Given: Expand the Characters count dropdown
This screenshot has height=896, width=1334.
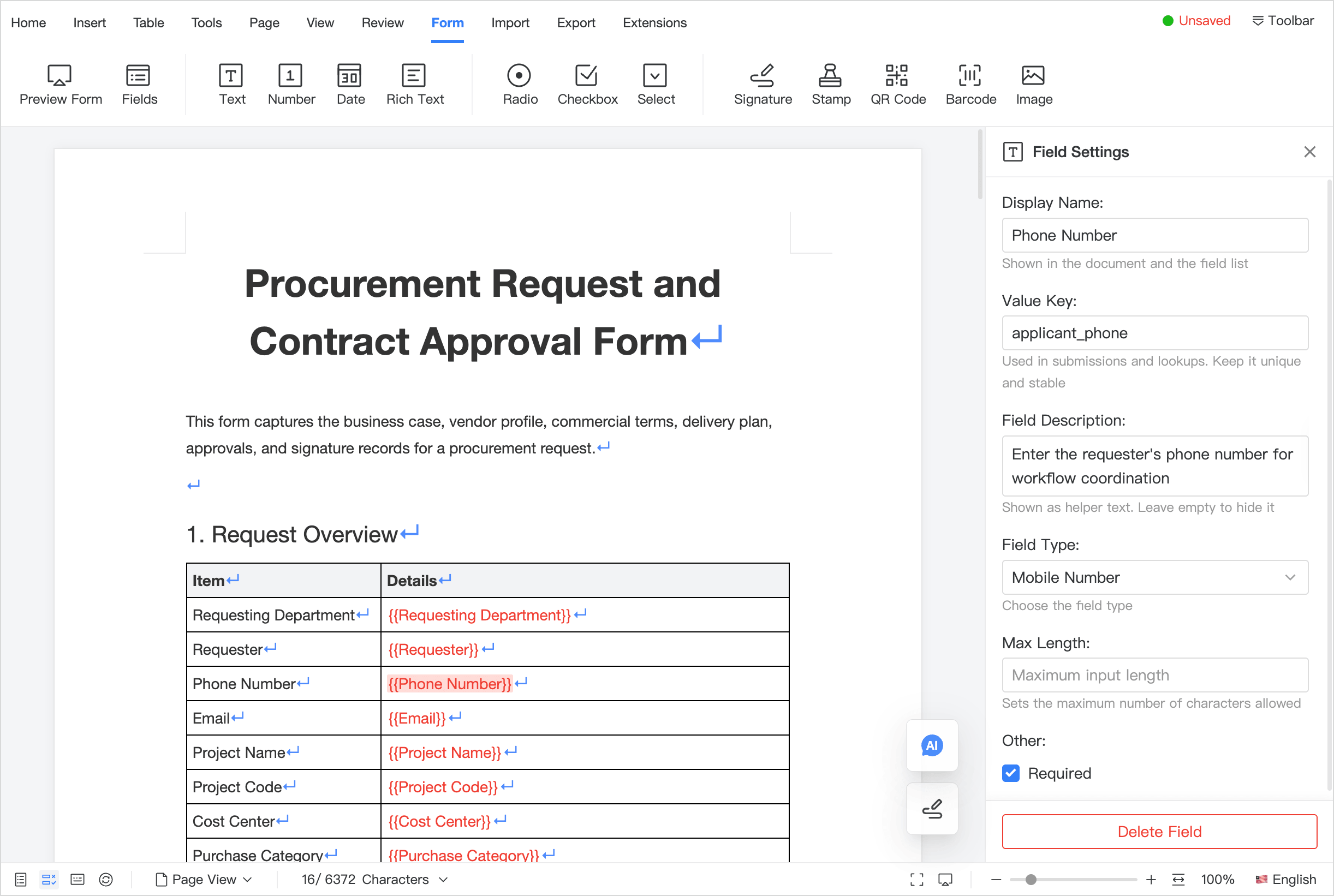Looking at the screenshot, I should (374, 879).
